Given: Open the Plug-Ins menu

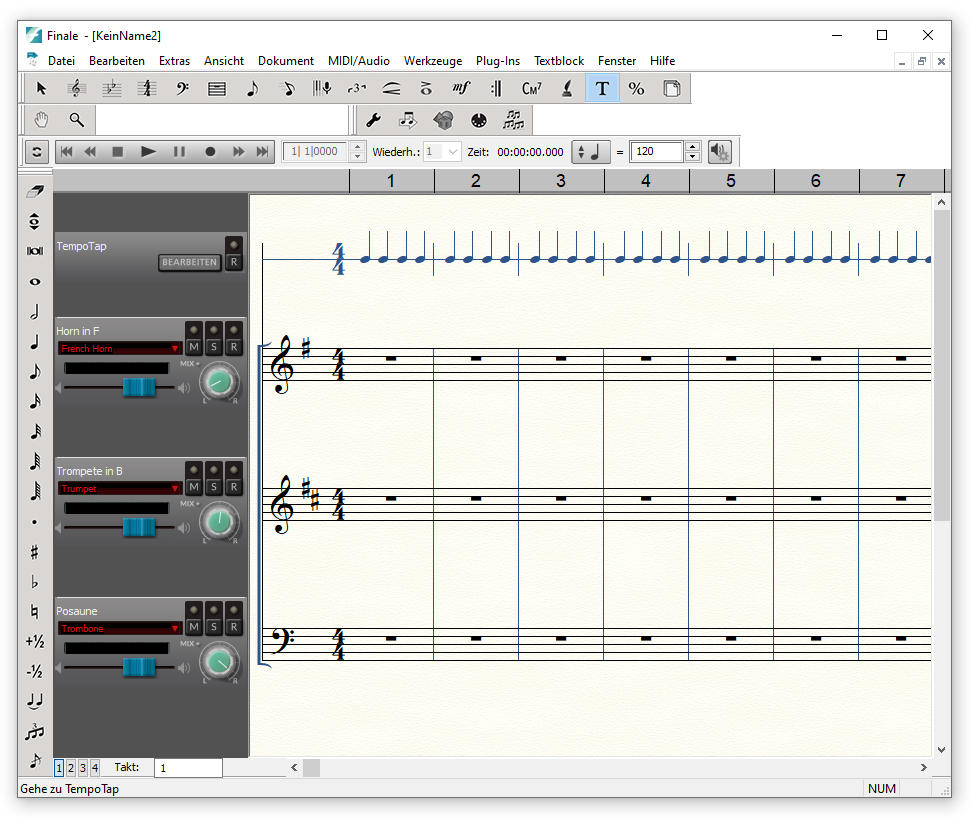Looking at the screenshot, I should click(498, 61).
